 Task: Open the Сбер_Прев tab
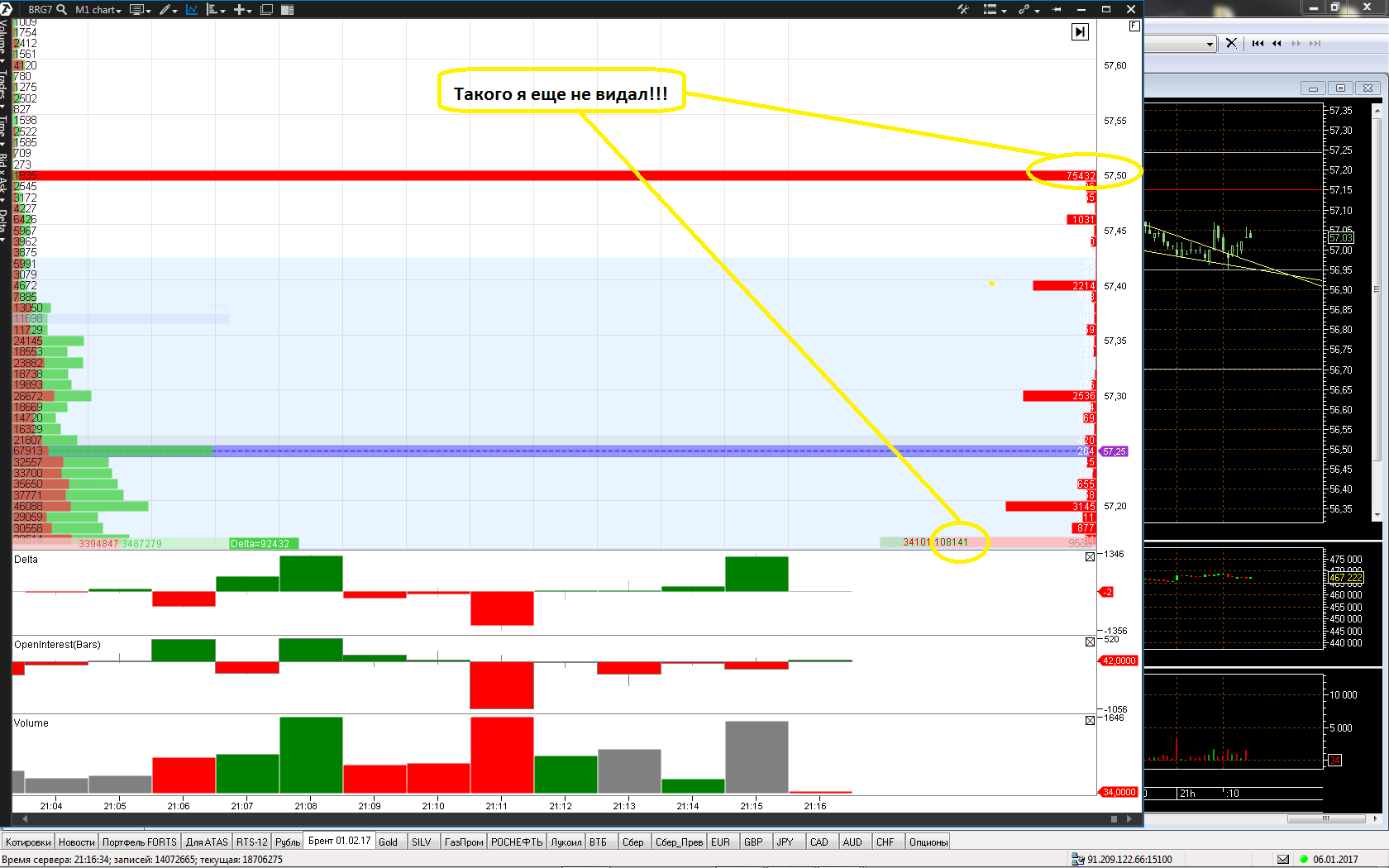pos(680,842)
